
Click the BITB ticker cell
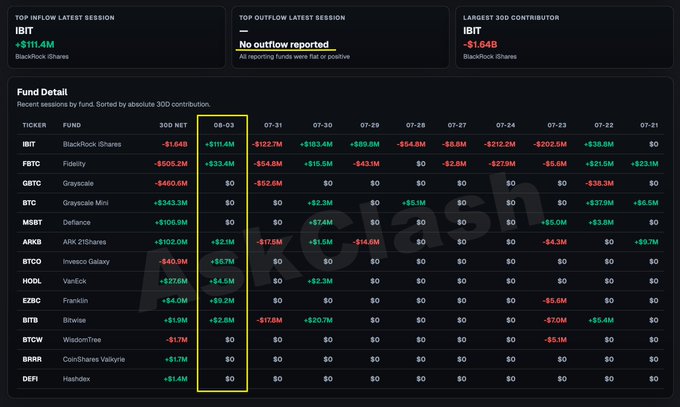click(30, 320)
